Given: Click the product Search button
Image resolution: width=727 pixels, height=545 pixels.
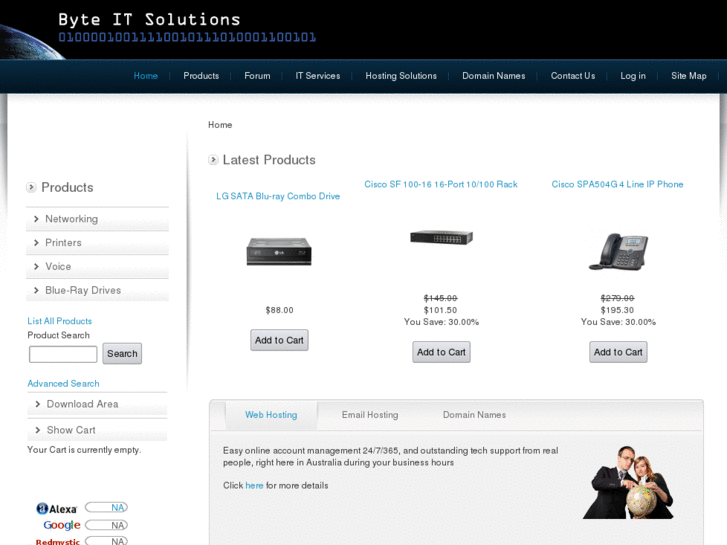Looking at the screenshot, I should coord(122,354).
